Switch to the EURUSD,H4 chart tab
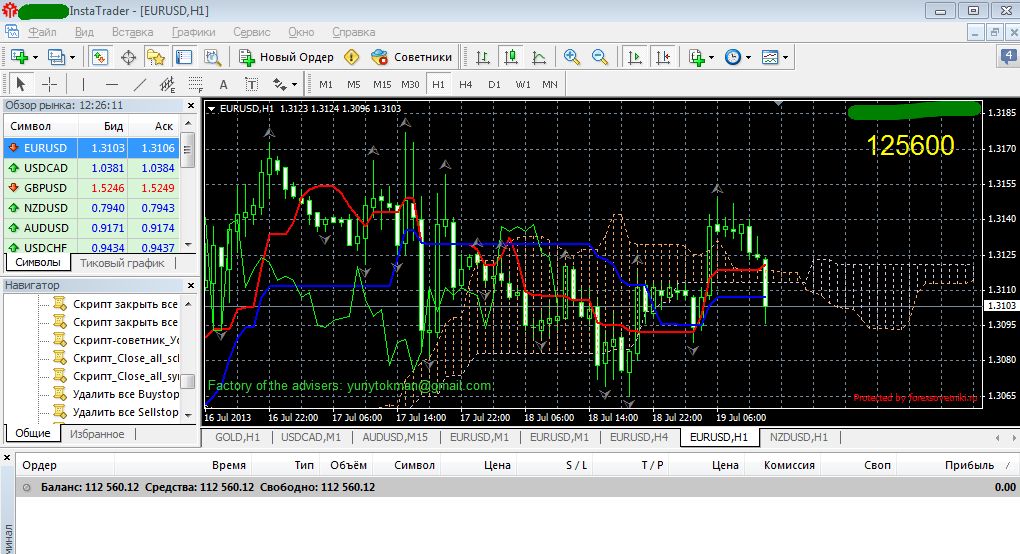 point(639,437)
